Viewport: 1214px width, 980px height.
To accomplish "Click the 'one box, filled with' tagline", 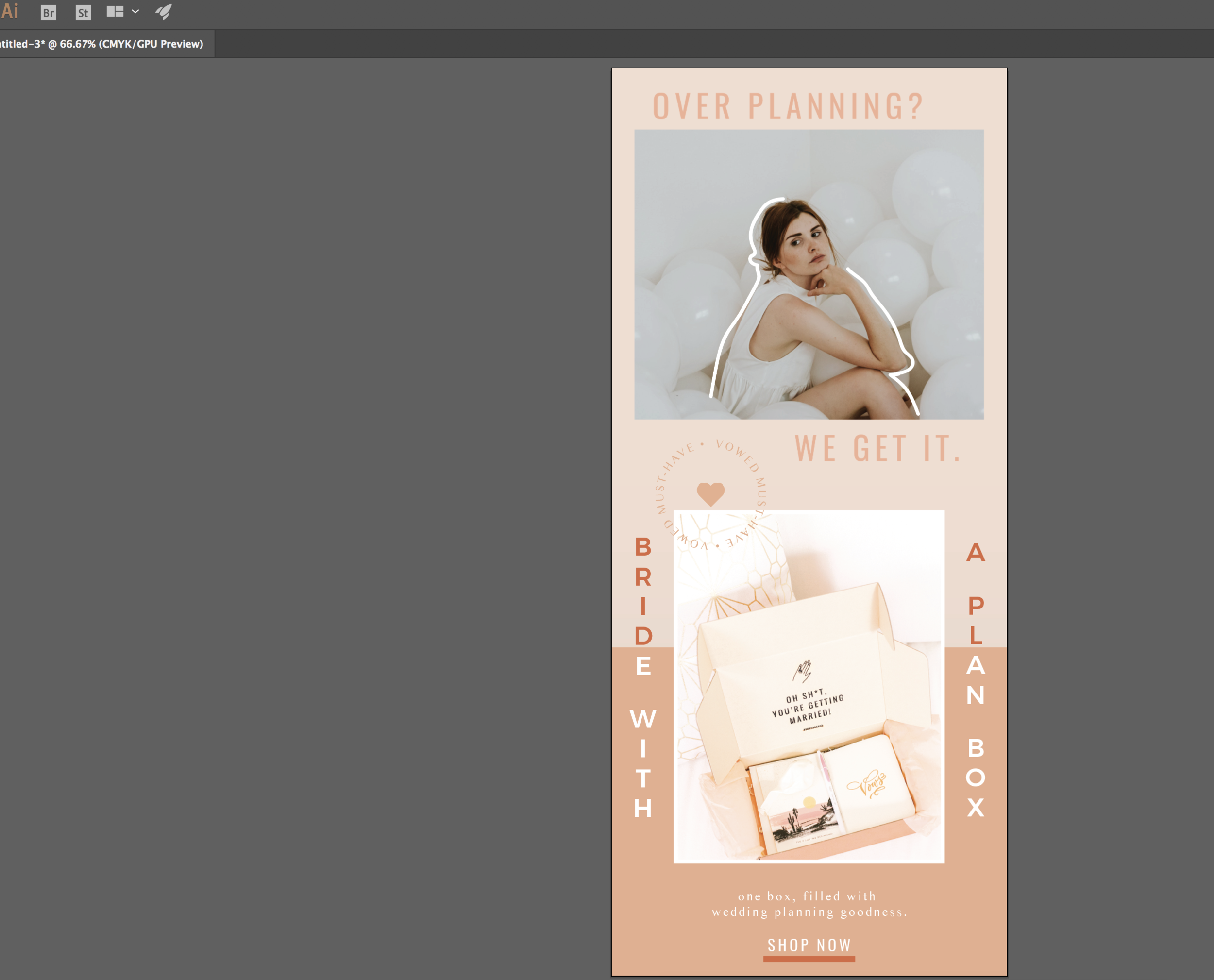I will [x=807, y=896].
